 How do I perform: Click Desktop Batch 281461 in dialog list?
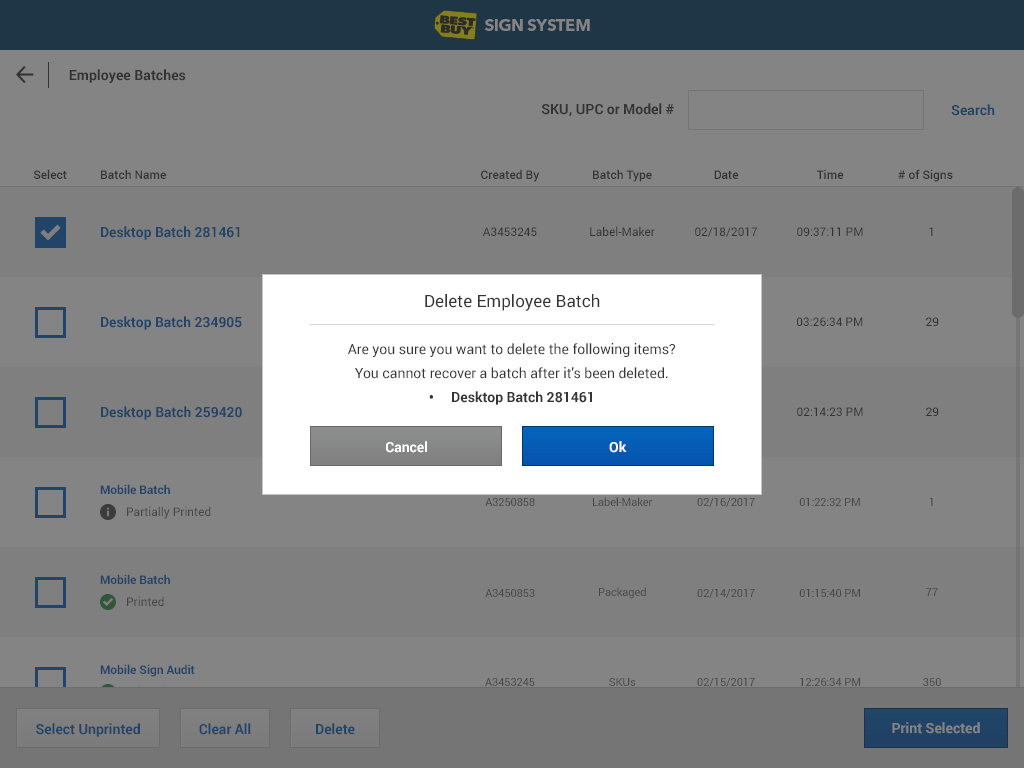(522, 397)
